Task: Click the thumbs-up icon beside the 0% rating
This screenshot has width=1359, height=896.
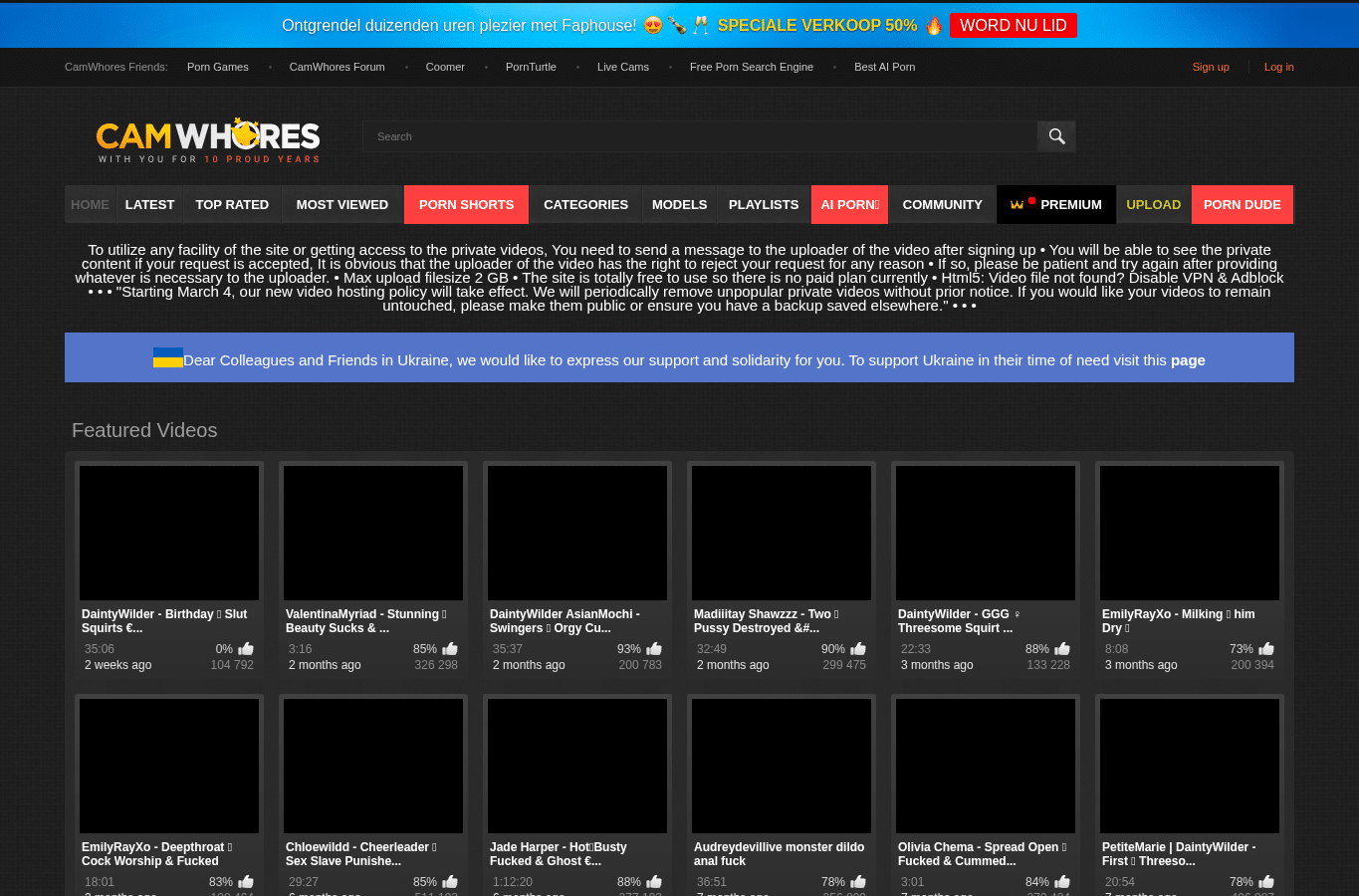Action: coord(246,649)
